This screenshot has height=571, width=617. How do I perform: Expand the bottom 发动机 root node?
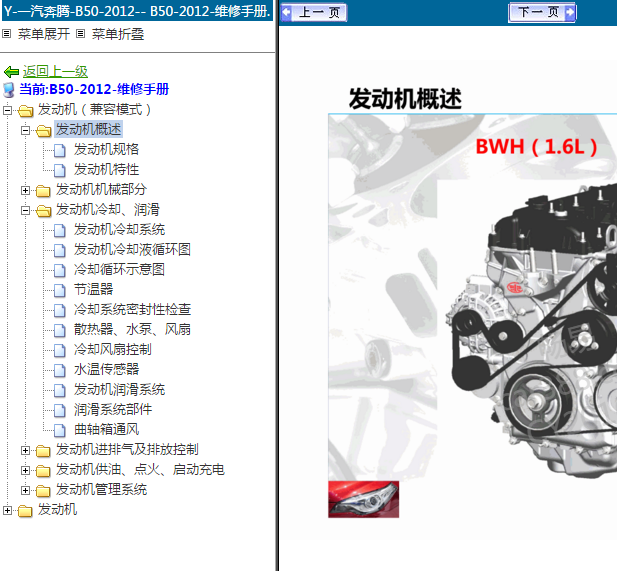(7, 510)
